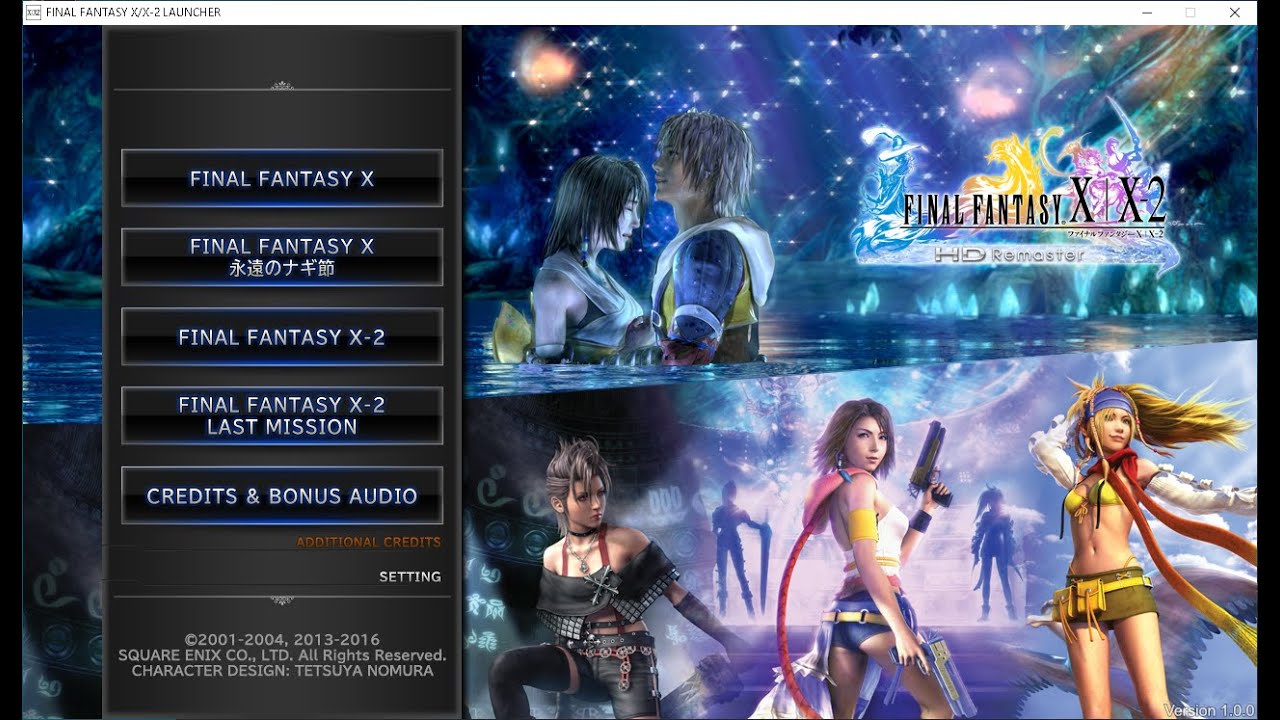Close the FINAL FANTASY X/X-2 launcher
The height and width of the screenshot is (720, 1280).
tap(1235, 12)
